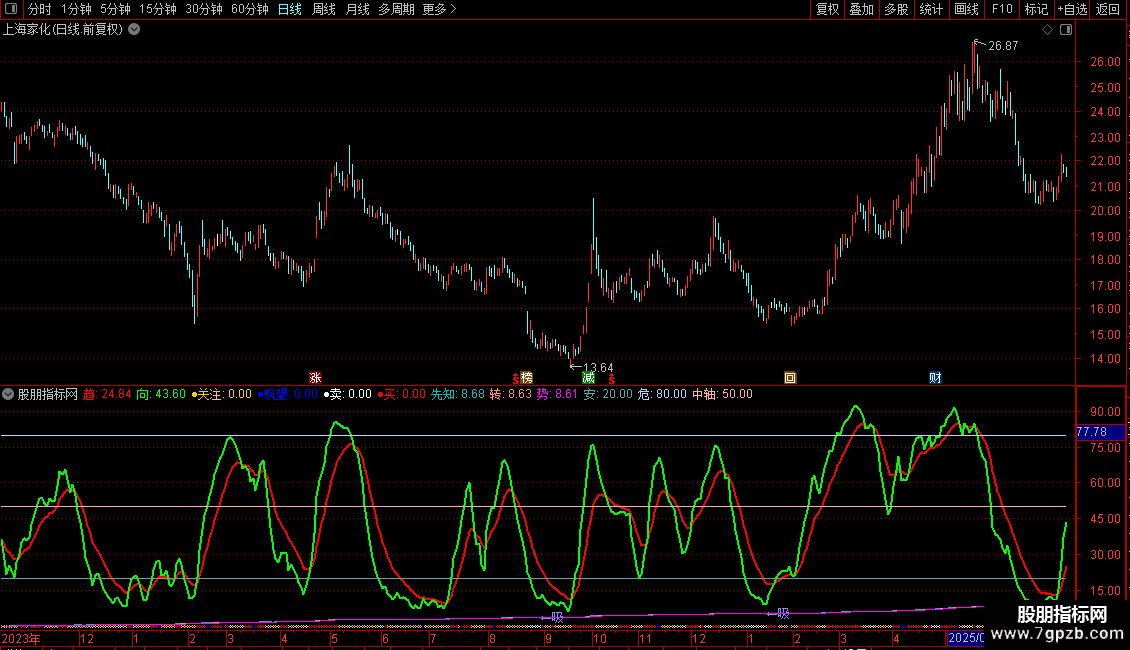Click the 中轴: 50.00 value
Image resolution: width=1130 pixels, height=650 pixels.
[x=722, y=394]
